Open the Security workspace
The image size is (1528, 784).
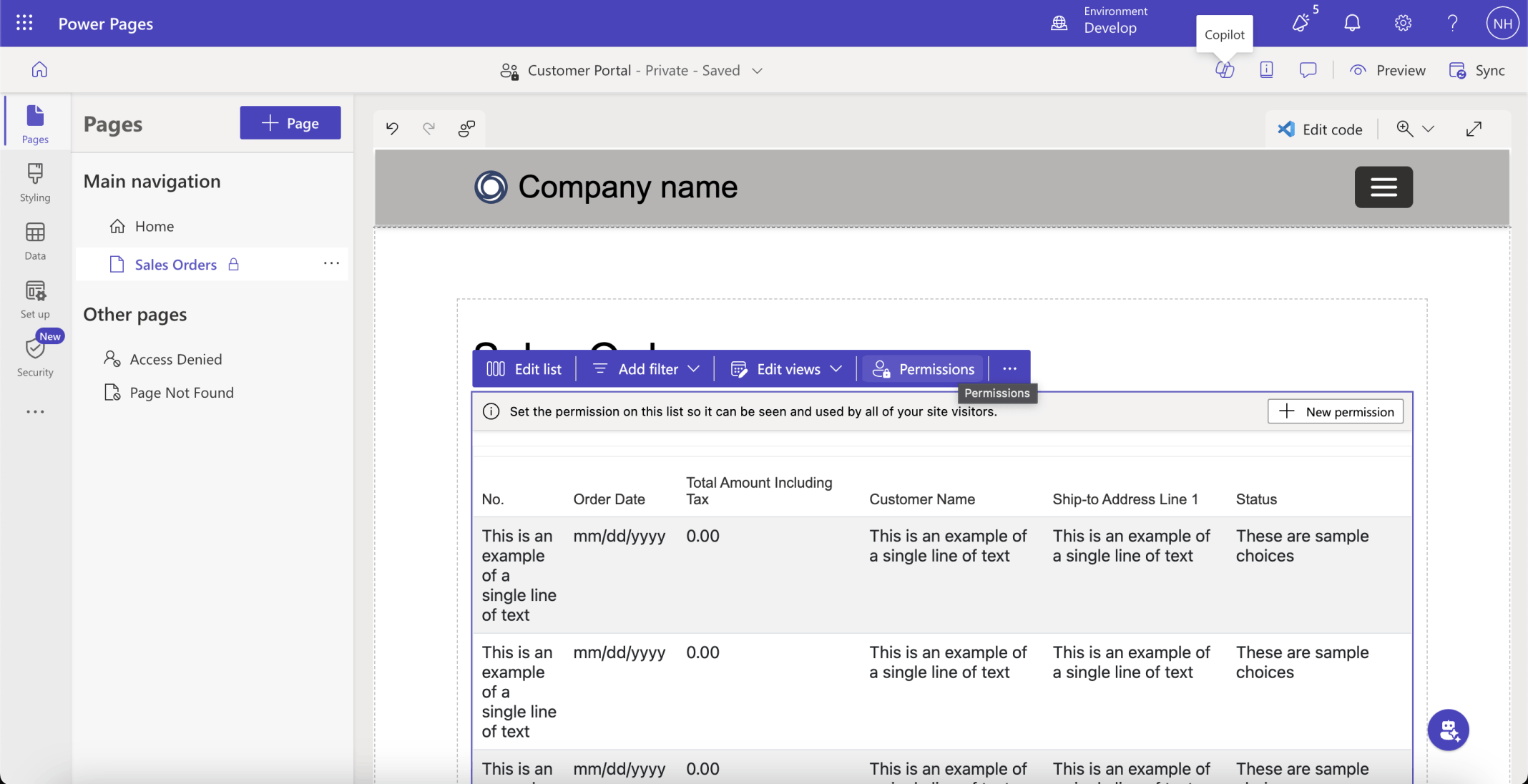click(x=35, y=357)
